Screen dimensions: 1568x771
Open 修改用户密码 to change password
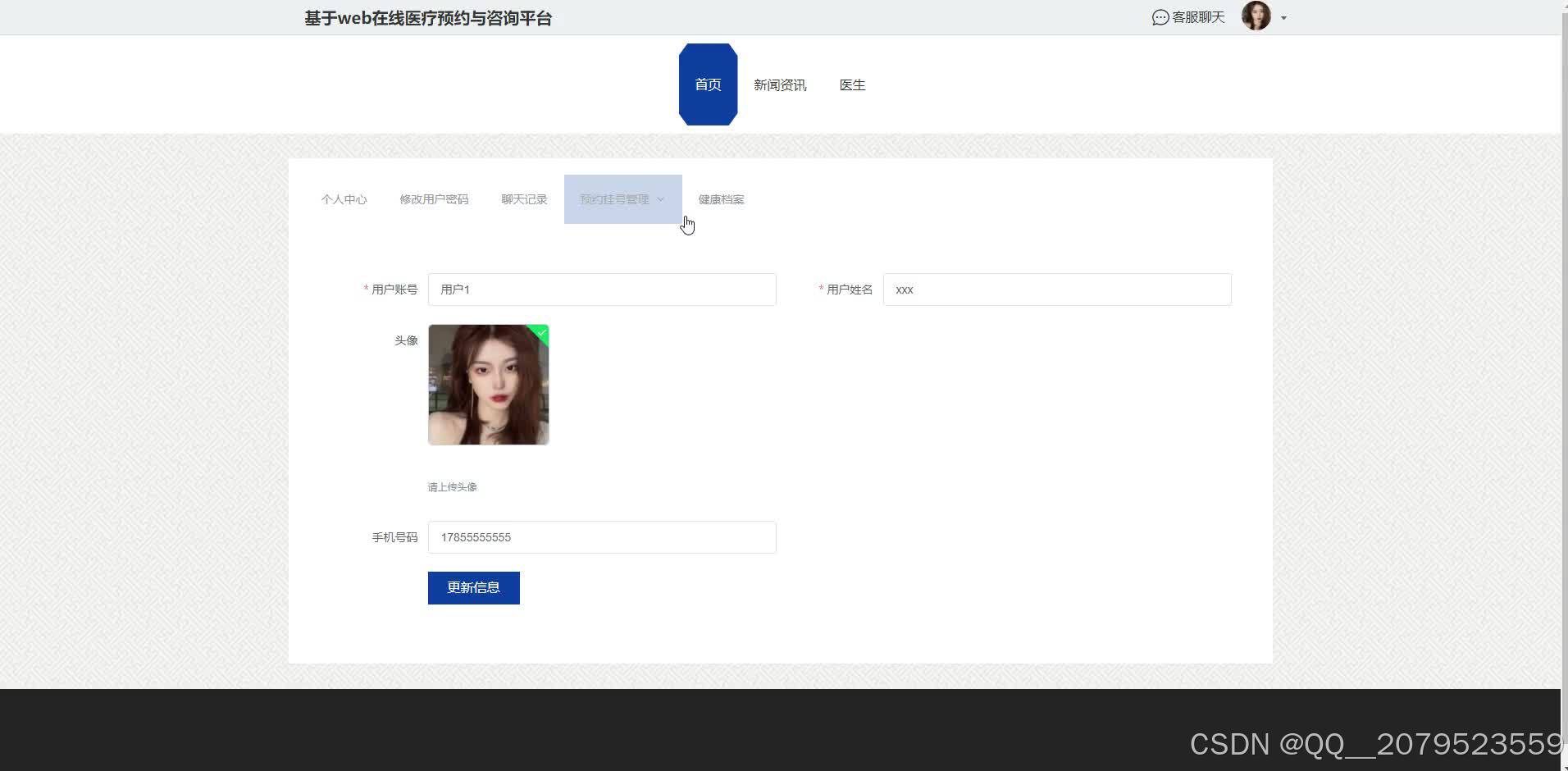(434, 198)
